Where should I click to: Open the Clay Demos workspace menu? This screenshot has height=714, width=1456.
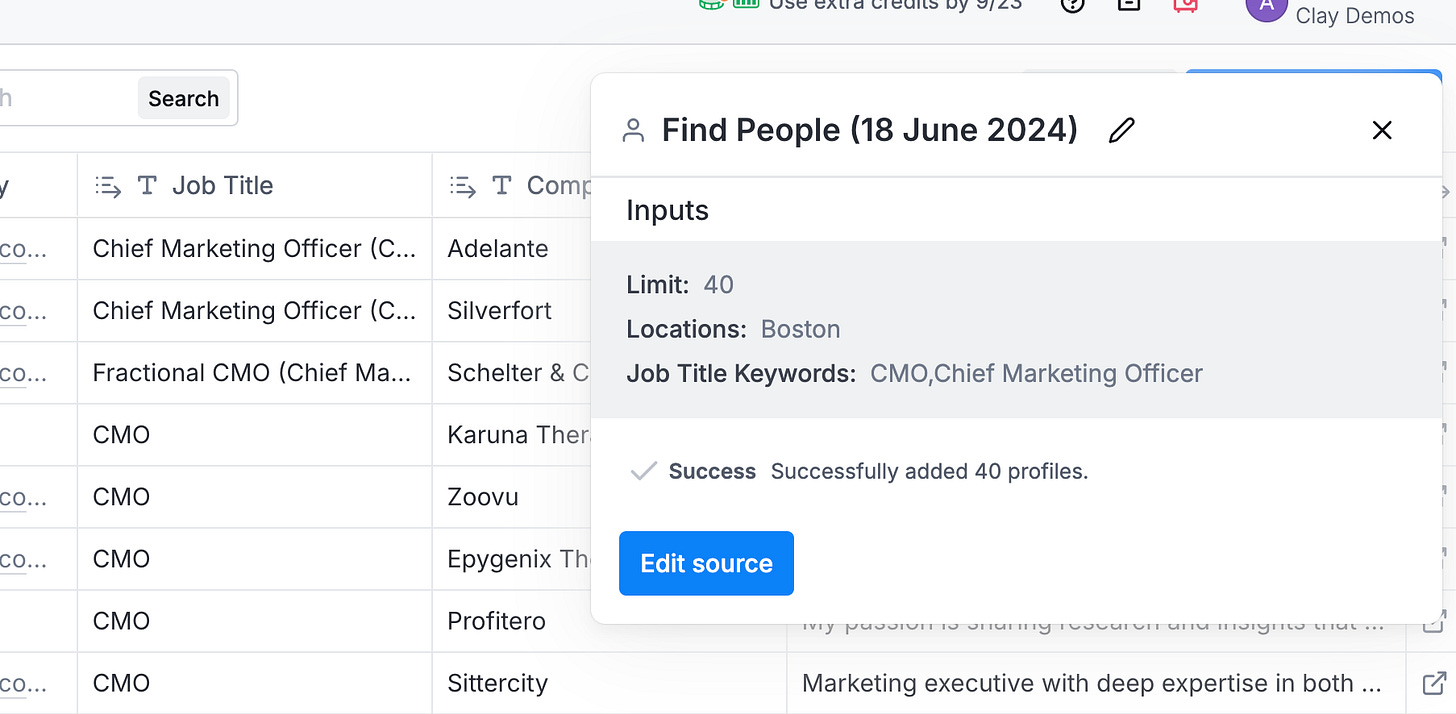(x=1354, y=15)
